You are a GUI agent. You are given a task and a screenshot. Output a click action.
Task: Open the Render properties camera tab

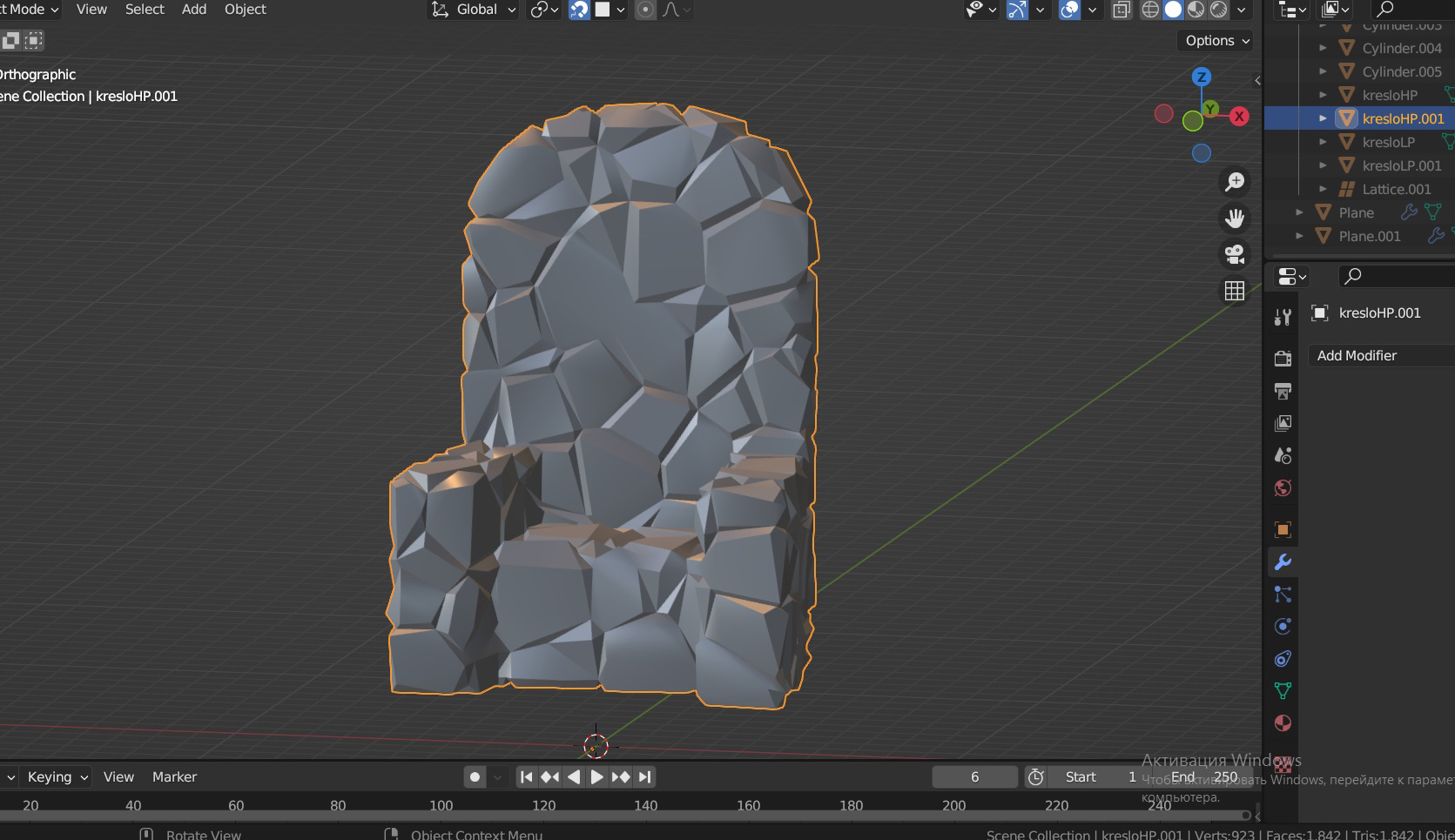tap(1283, 359)
